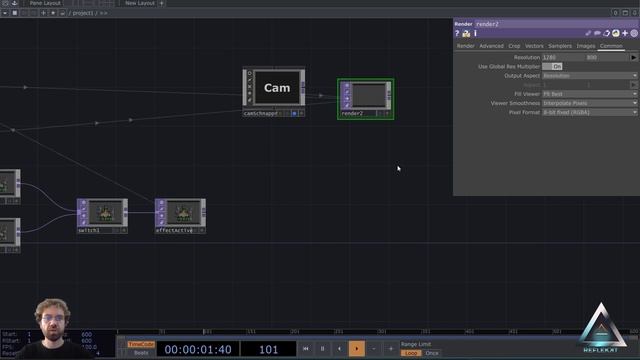Screen dimensions: 640x360
Task: Click the bookmark star icon in path bar
Action: (53, 13)
